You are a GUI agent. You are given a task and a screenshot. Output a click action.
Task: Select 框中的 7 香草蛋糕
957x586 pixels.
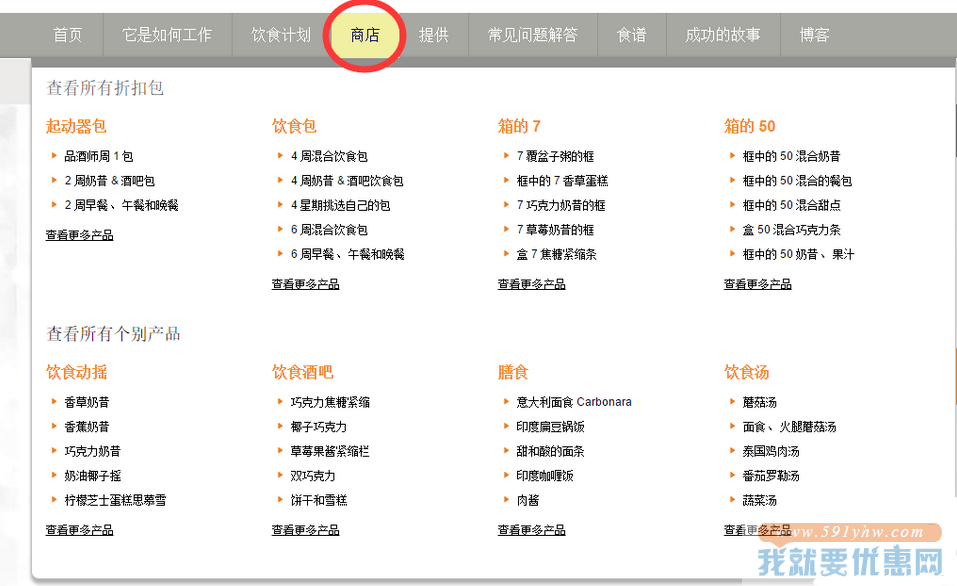click(x=562, y=181)
